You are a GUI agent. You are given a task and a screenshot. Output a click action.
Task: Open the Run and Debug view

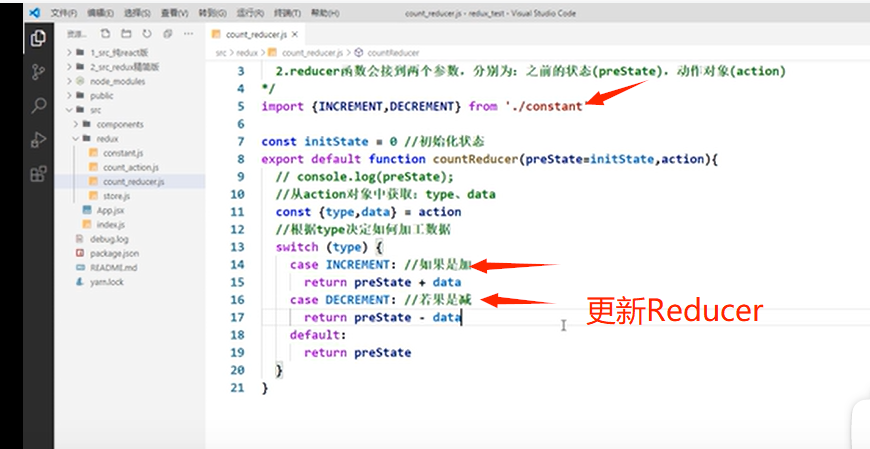(38, 139)
